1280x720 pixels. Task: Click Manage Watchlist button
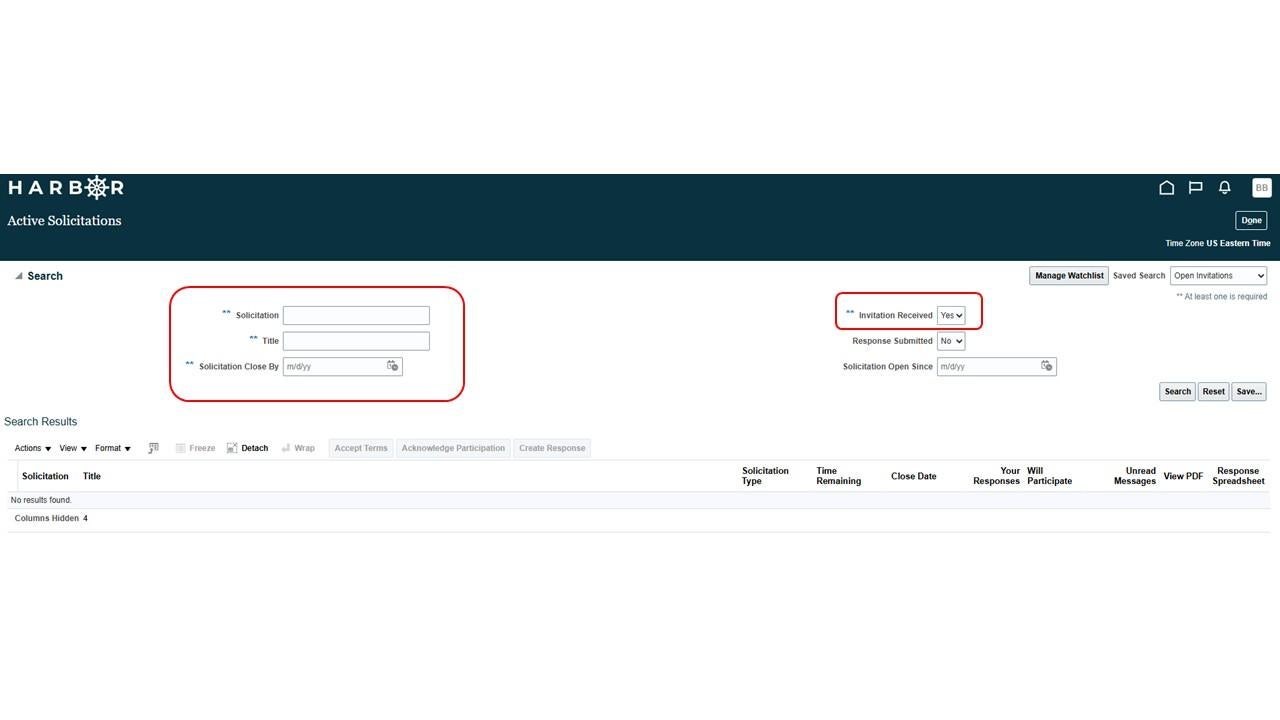click(x=1069, y=276)
